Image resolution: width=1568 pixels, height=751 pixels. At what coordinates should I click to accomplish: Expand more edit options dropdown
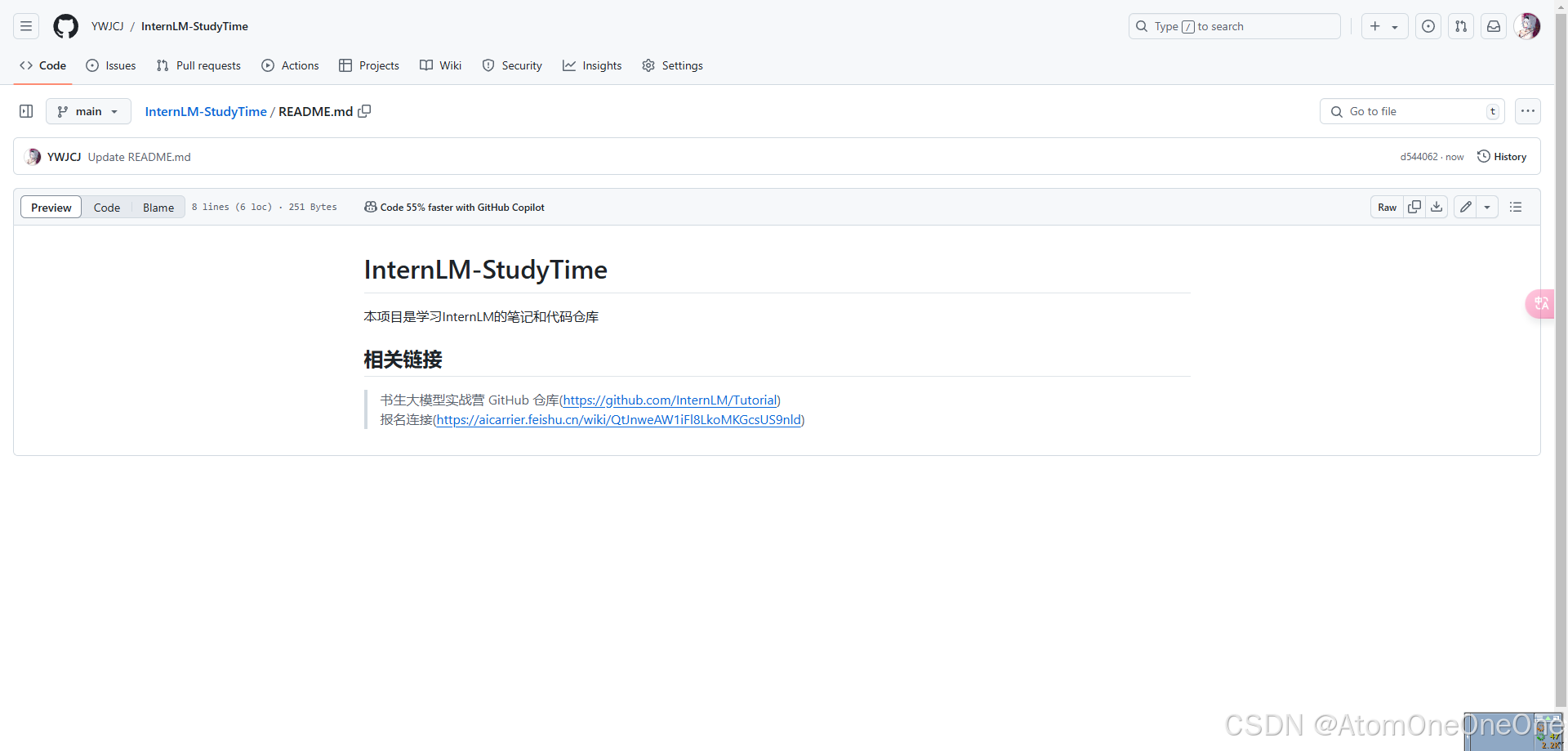(1487, 207)
